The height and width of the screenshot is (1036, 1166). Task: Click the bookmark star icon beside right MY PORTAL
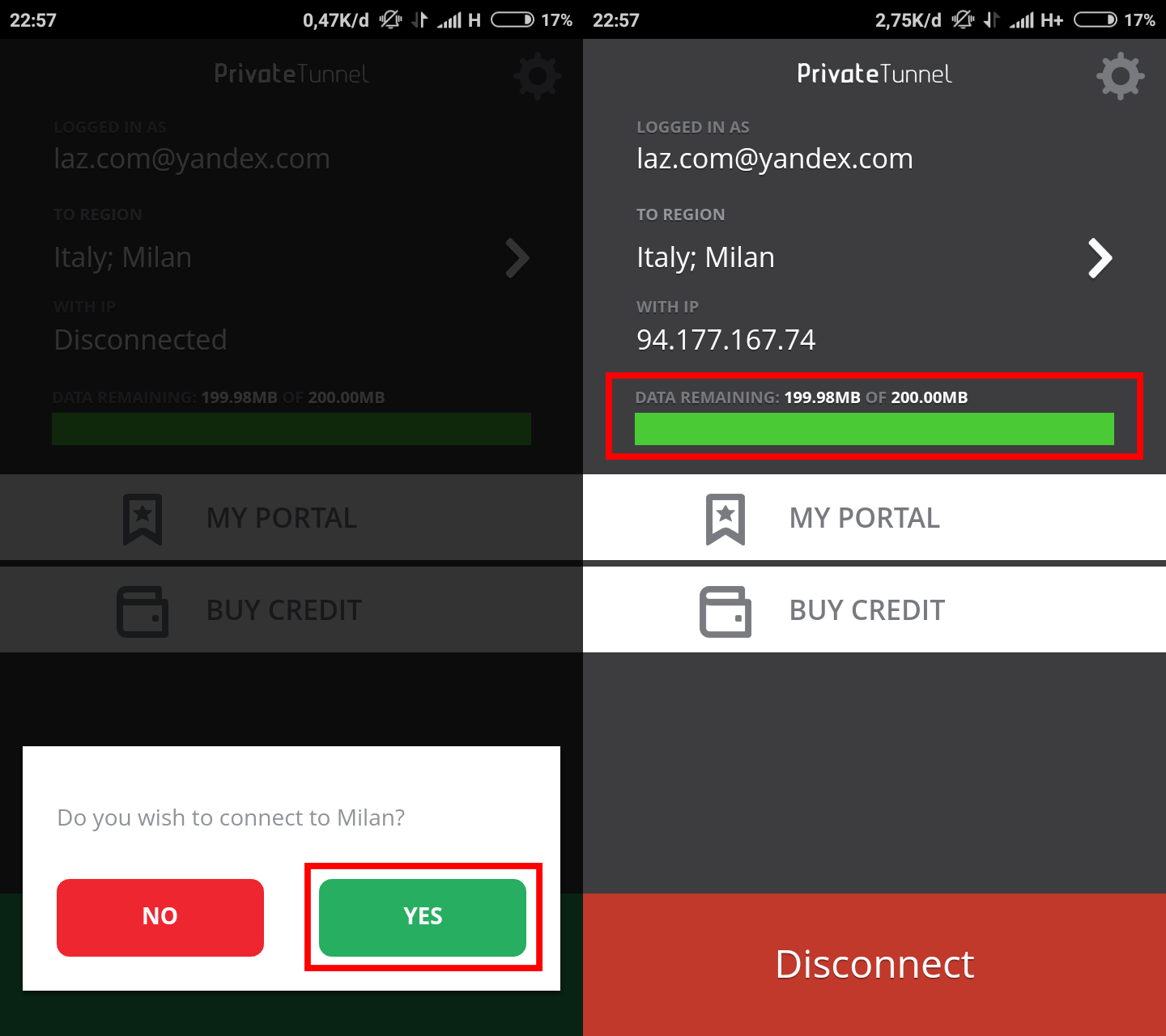click(x=726, y=519)
